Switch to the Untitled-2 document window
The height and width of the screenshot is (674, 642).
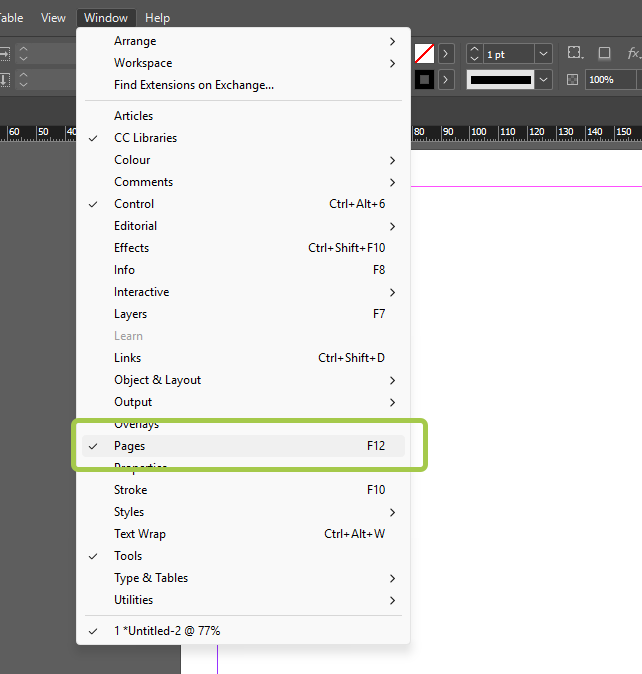[243, 631]
